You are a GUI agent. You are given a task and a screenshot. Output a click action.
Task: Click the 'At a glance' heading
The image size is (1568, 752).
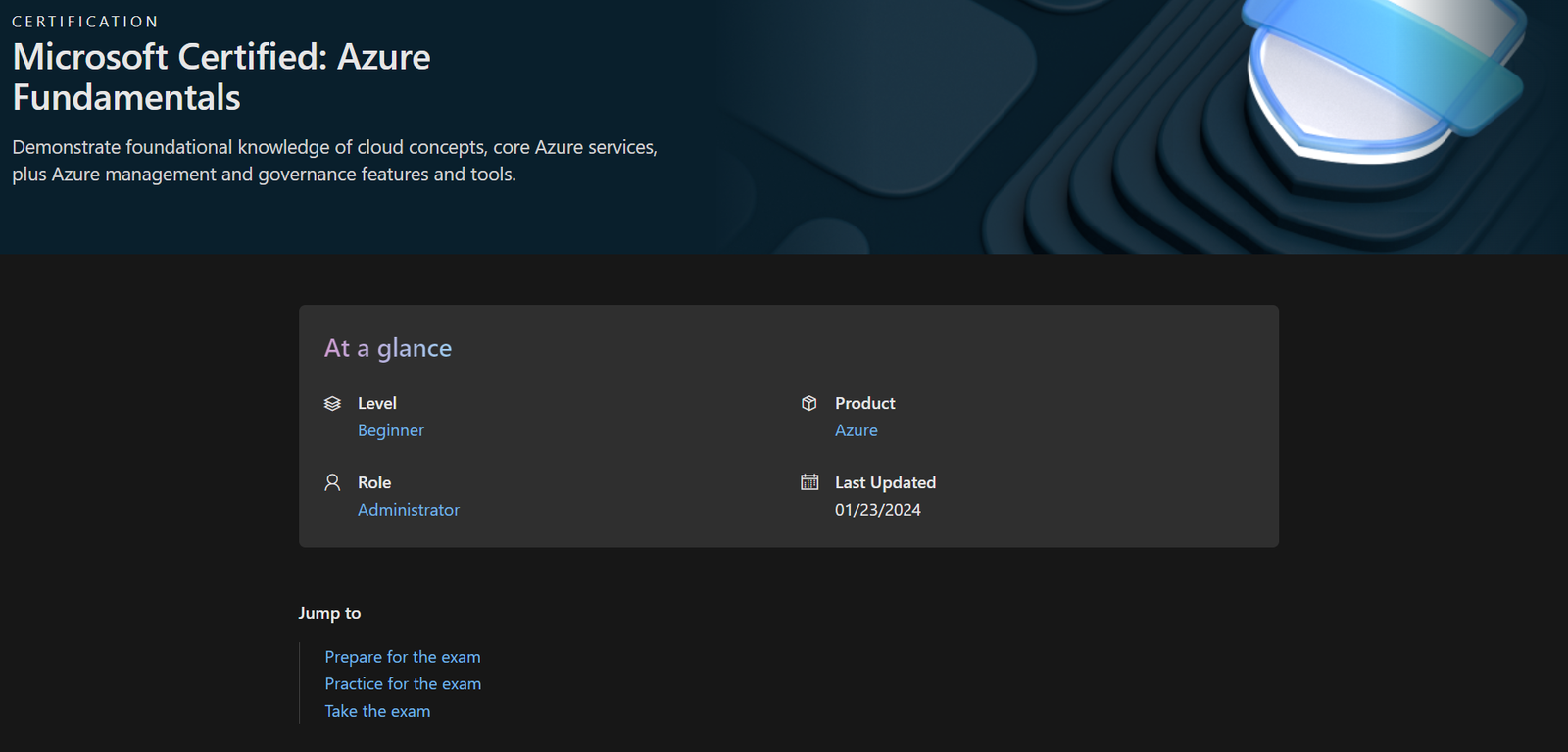(388, 348)
